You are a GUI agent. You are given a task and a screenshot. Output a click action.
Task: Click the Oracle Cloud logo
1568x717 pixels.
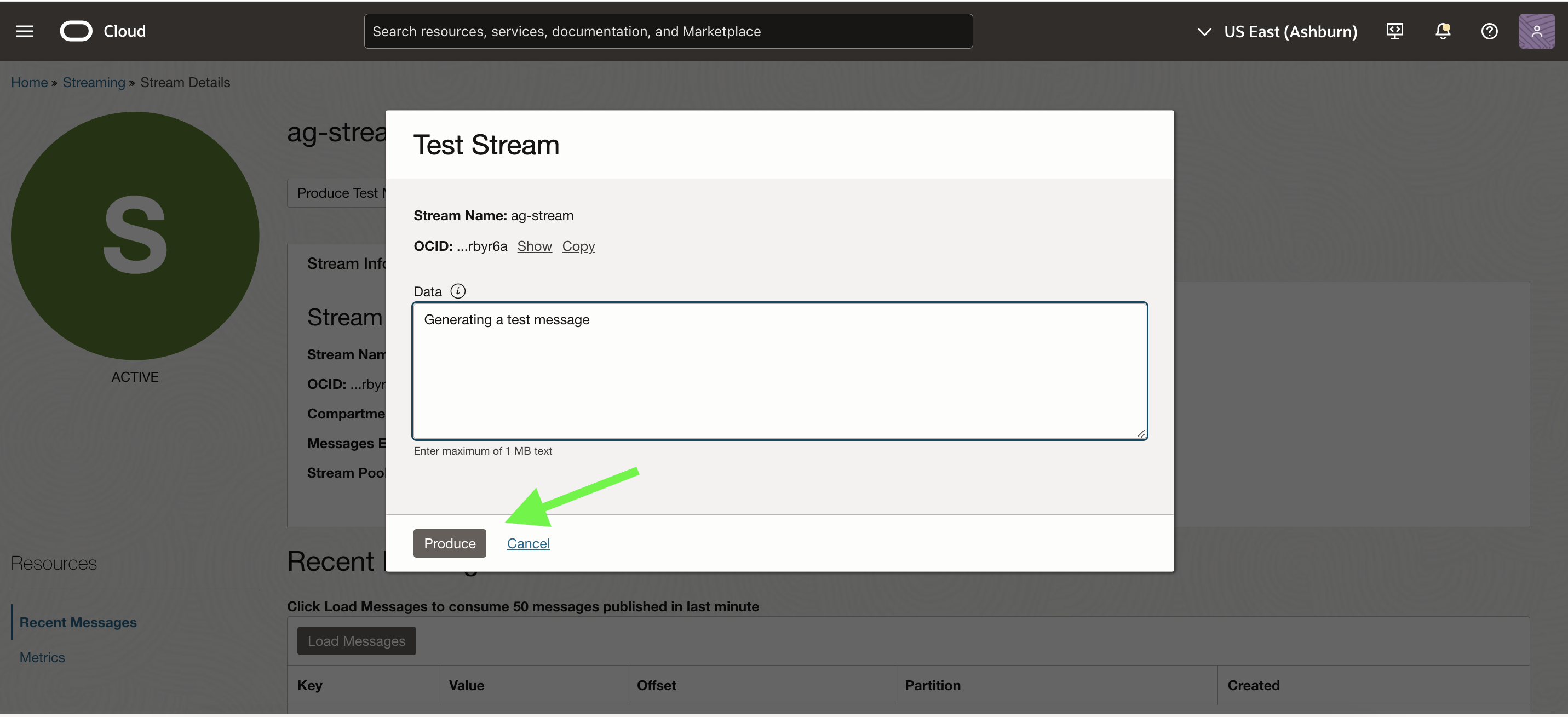(x=77, y=31)
